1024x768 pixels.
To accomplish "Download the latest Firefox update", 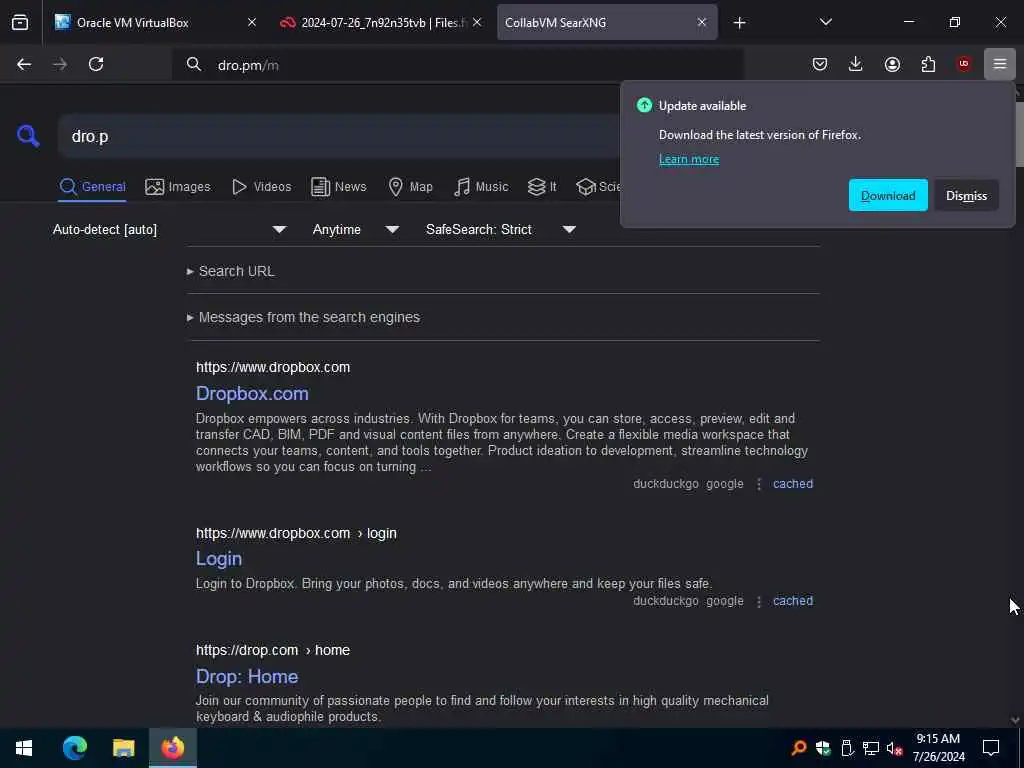I will (888, 195).
